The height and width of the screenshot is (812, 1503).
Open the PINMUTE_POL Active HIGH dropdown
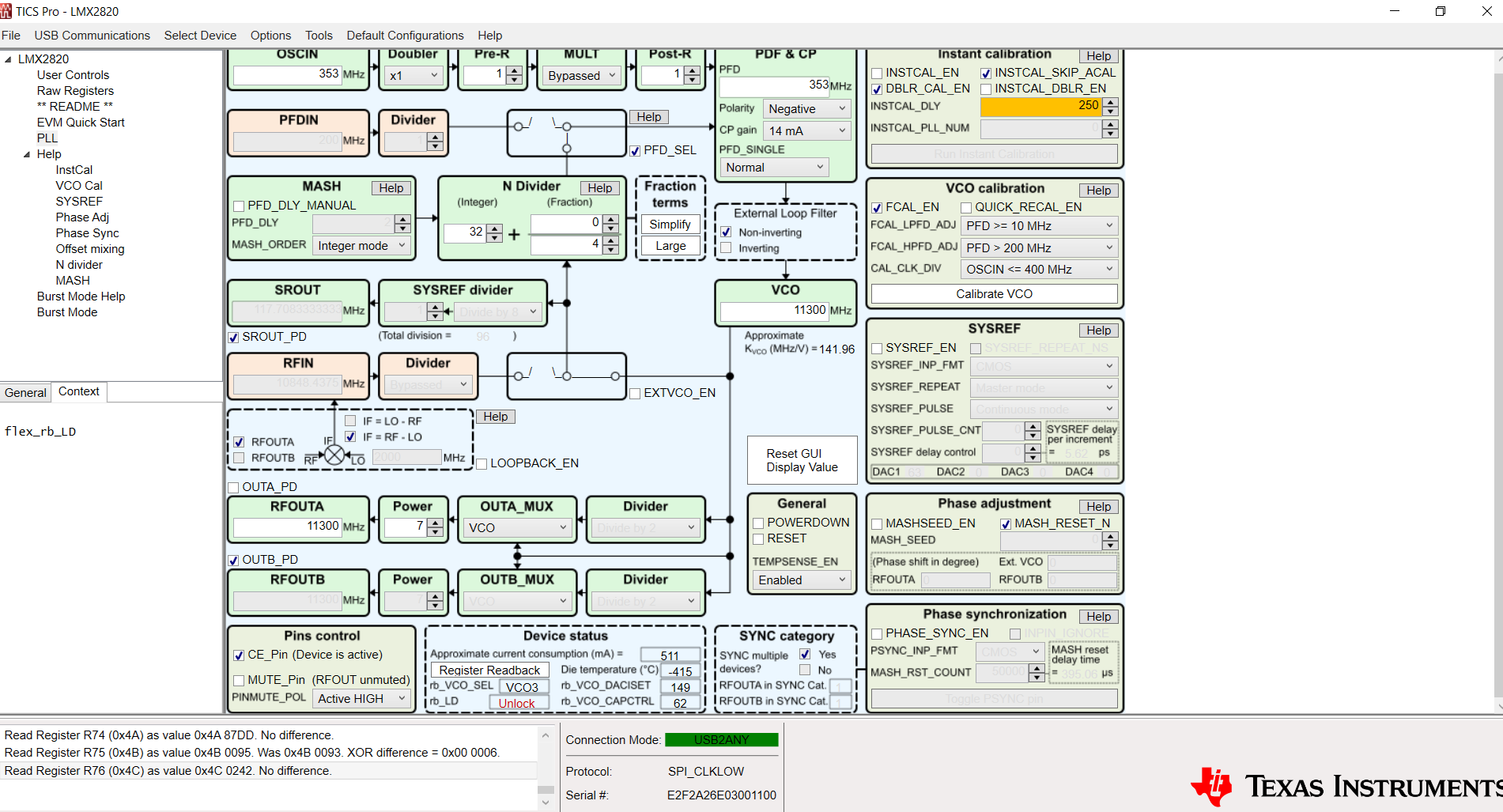click(361, 699)
